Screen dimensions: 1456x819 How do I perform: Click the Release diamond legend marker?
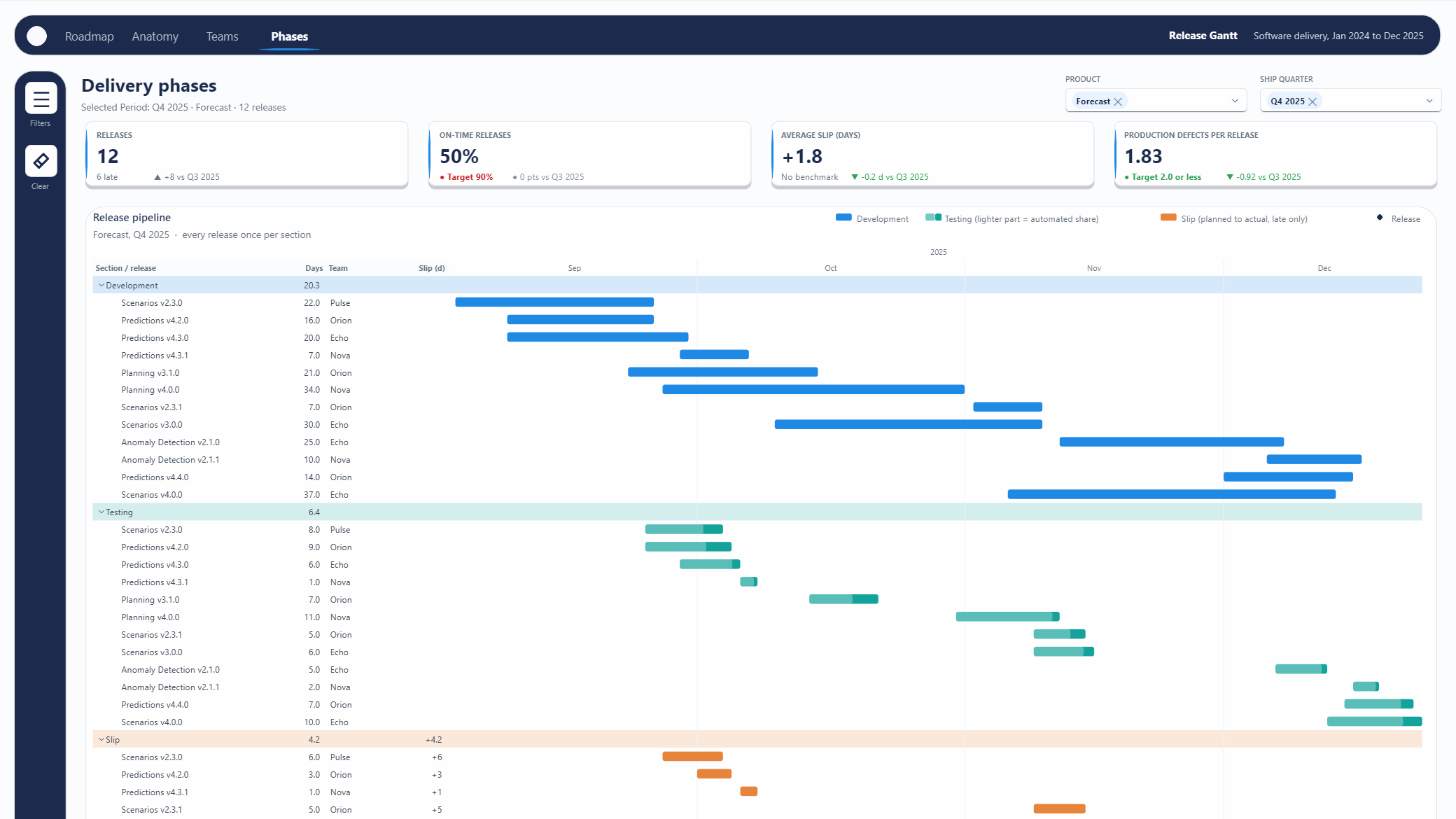(1380, 218)
